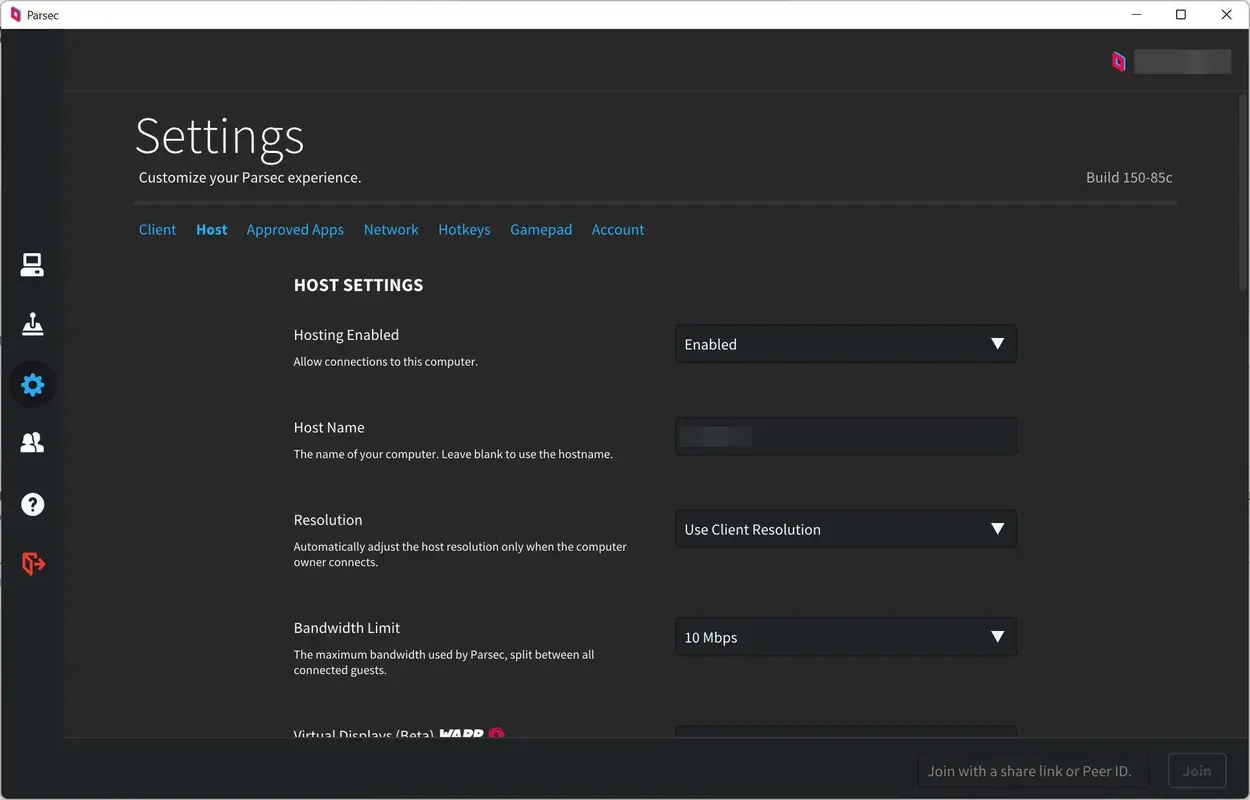Switch to the Client settings tab

point(157,229)
